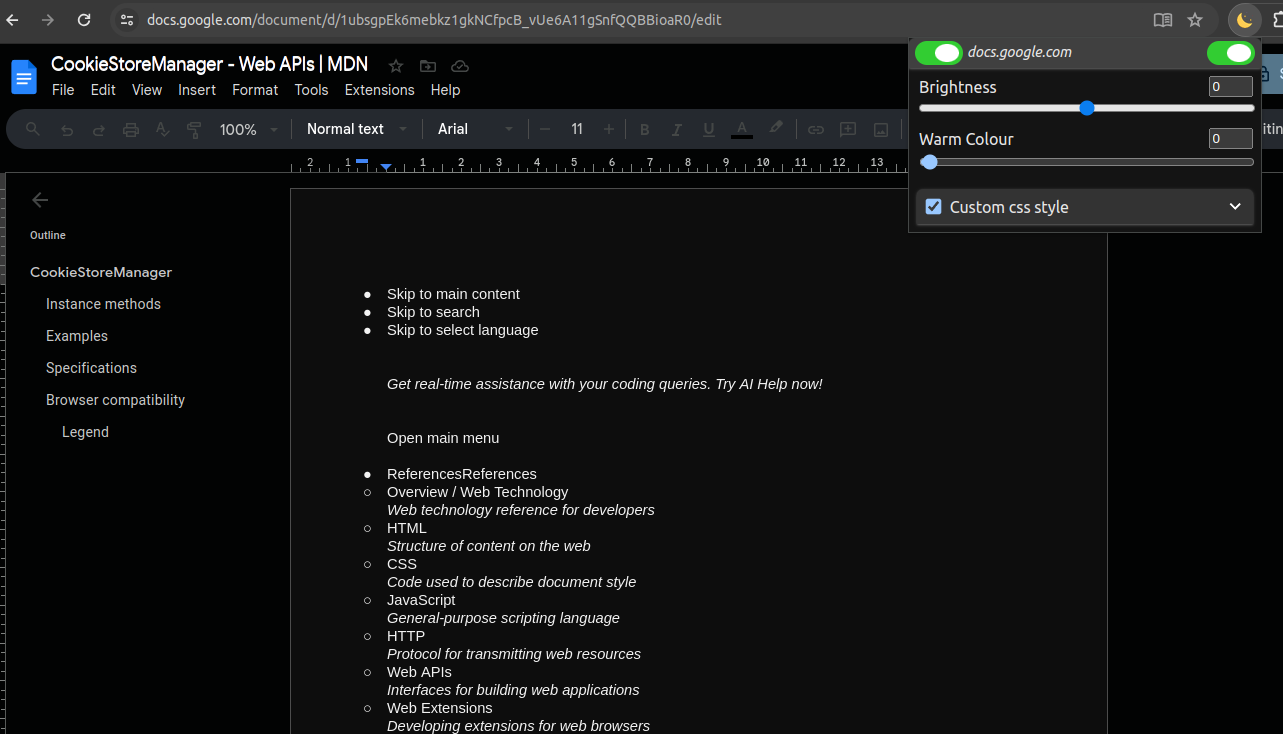Click the Brightness slider handle
This screenshot has width=1283, height=734.
point(1087,108)
